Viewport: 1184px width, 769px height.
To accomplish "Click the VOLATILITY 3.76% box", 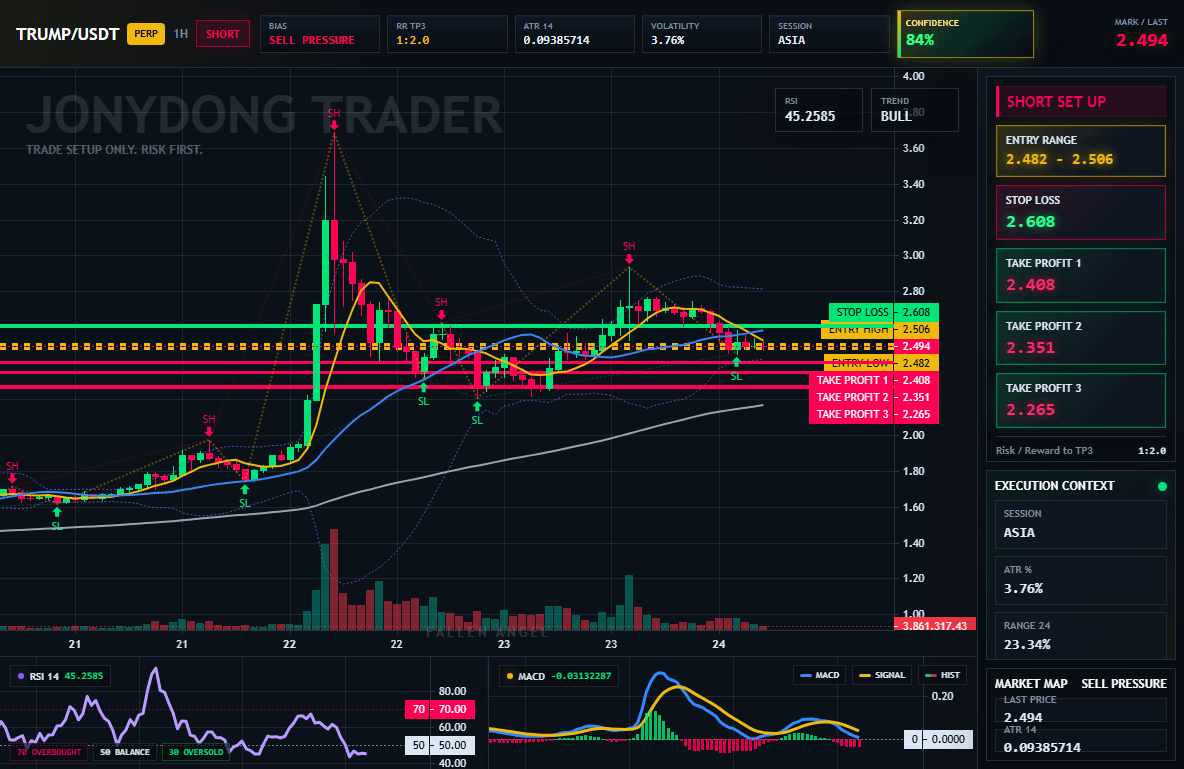I will 701,34.
